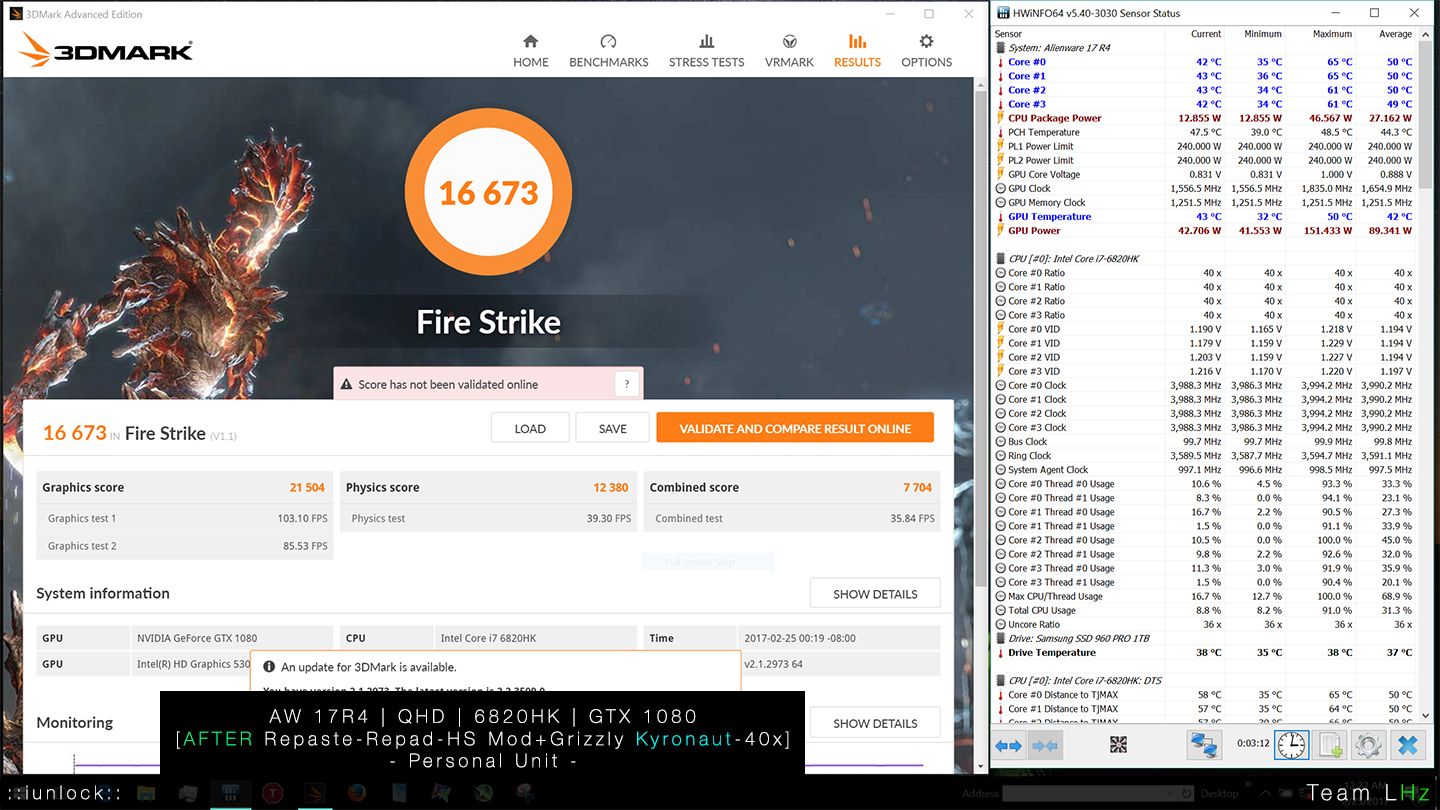
Task: Select the Drive: Samsung SSD 960 PRO group
Action: (x=1204, y=638)
